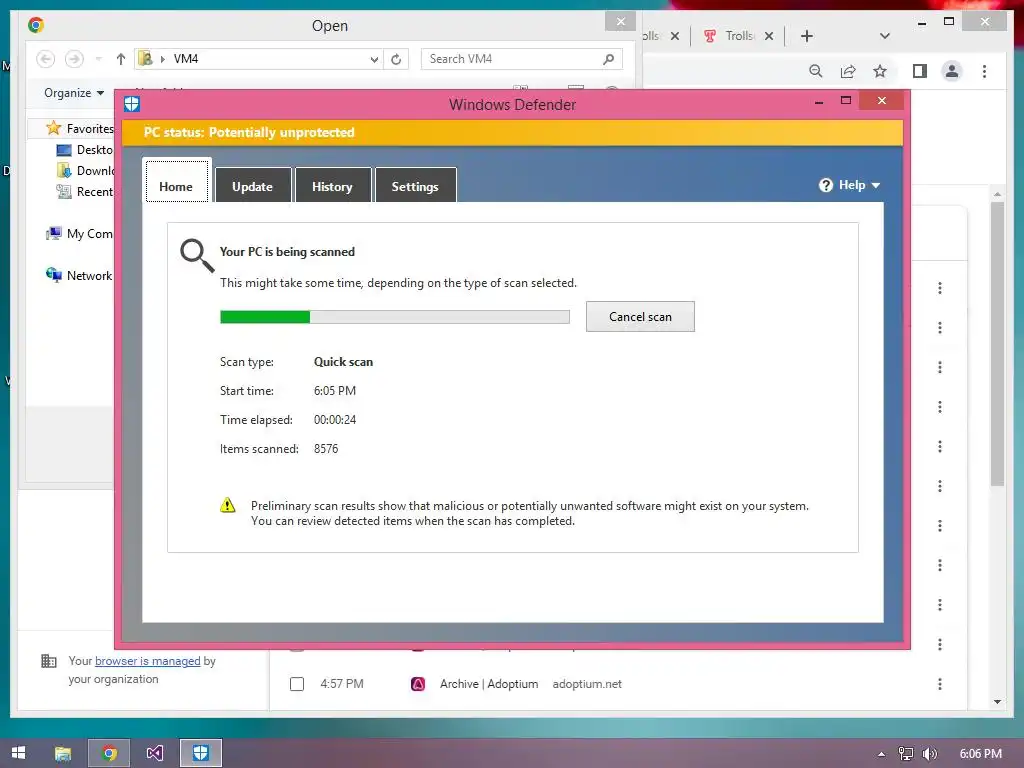Bookmark this page with the star icon
Viewport: 1024px width, 768px height.
[880, 71]
